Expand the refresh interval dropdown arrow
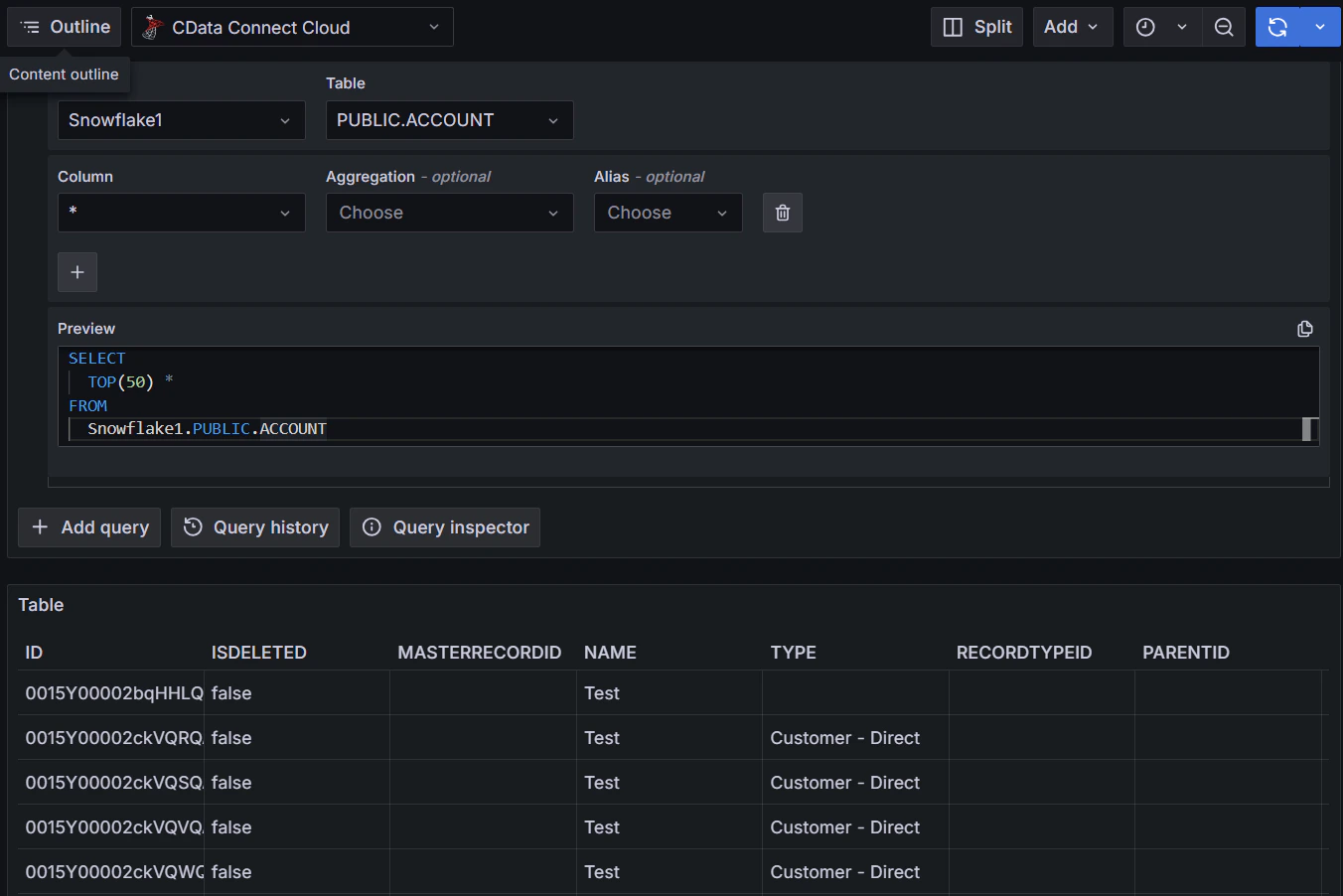The height and width of the screenshot is (896, 1343). tap(1320, 27)
